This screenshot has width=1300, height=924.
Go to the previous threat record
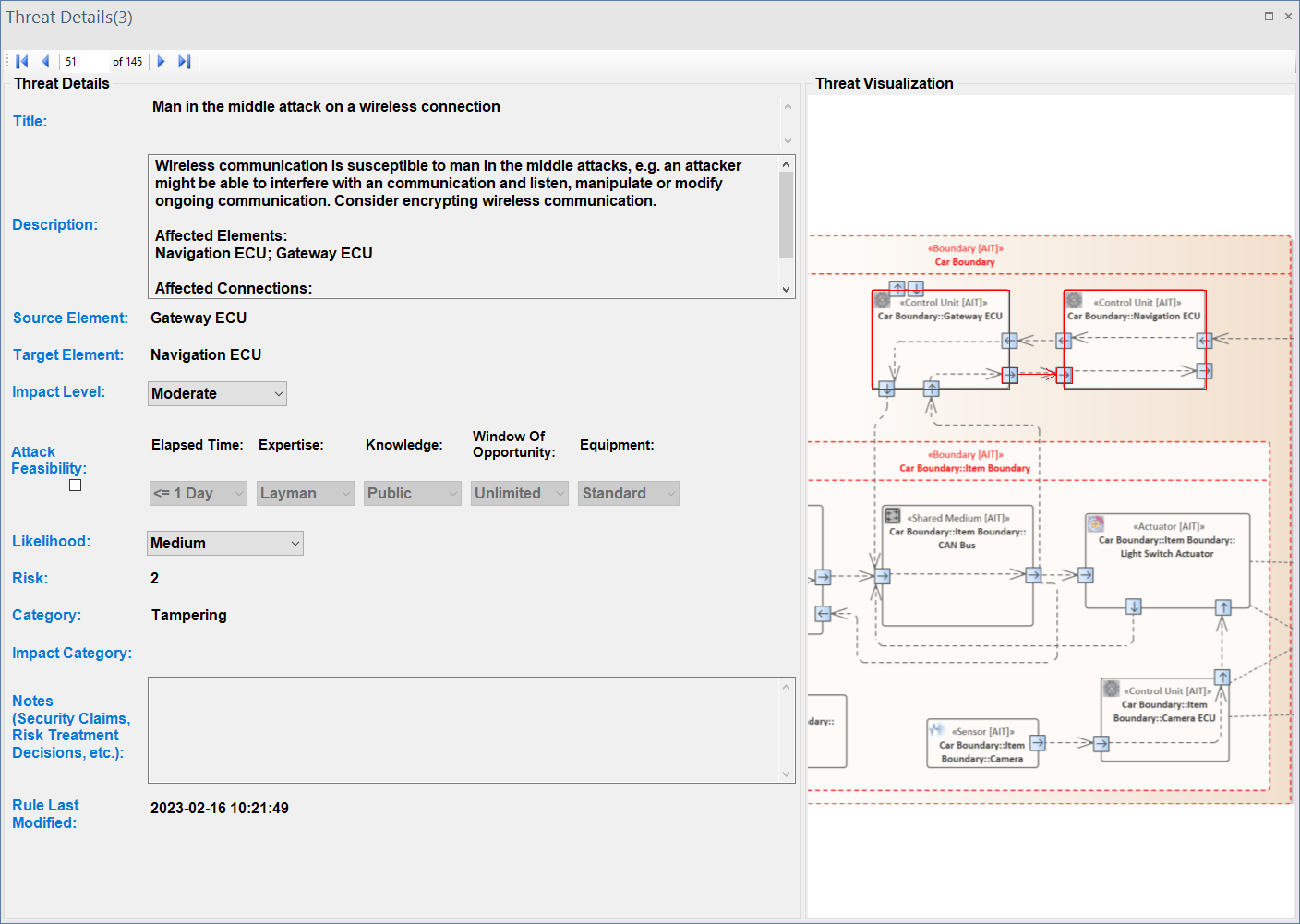tap(45, 62)
